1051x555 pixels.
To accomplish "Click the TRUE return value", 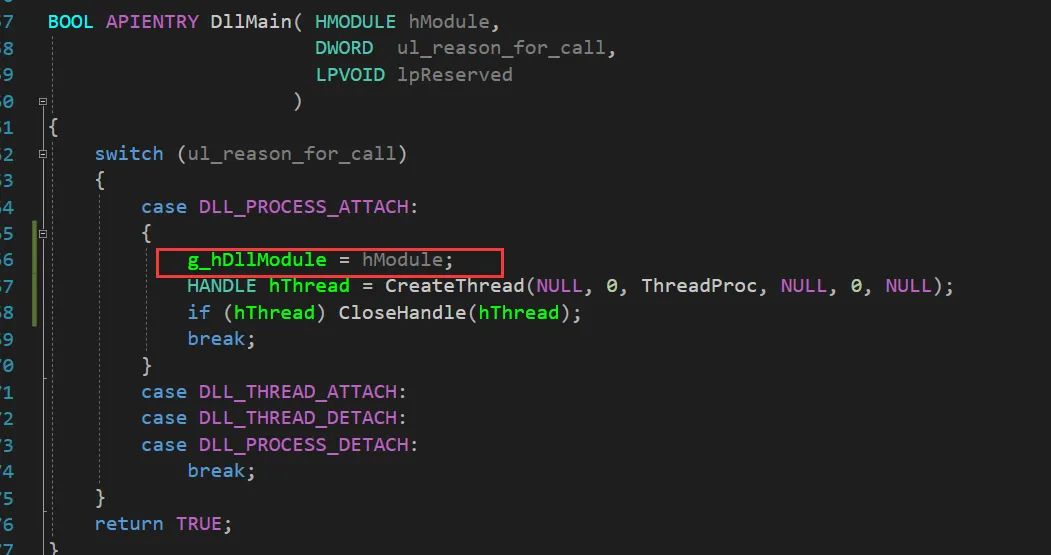I will [x=198, y=524].
